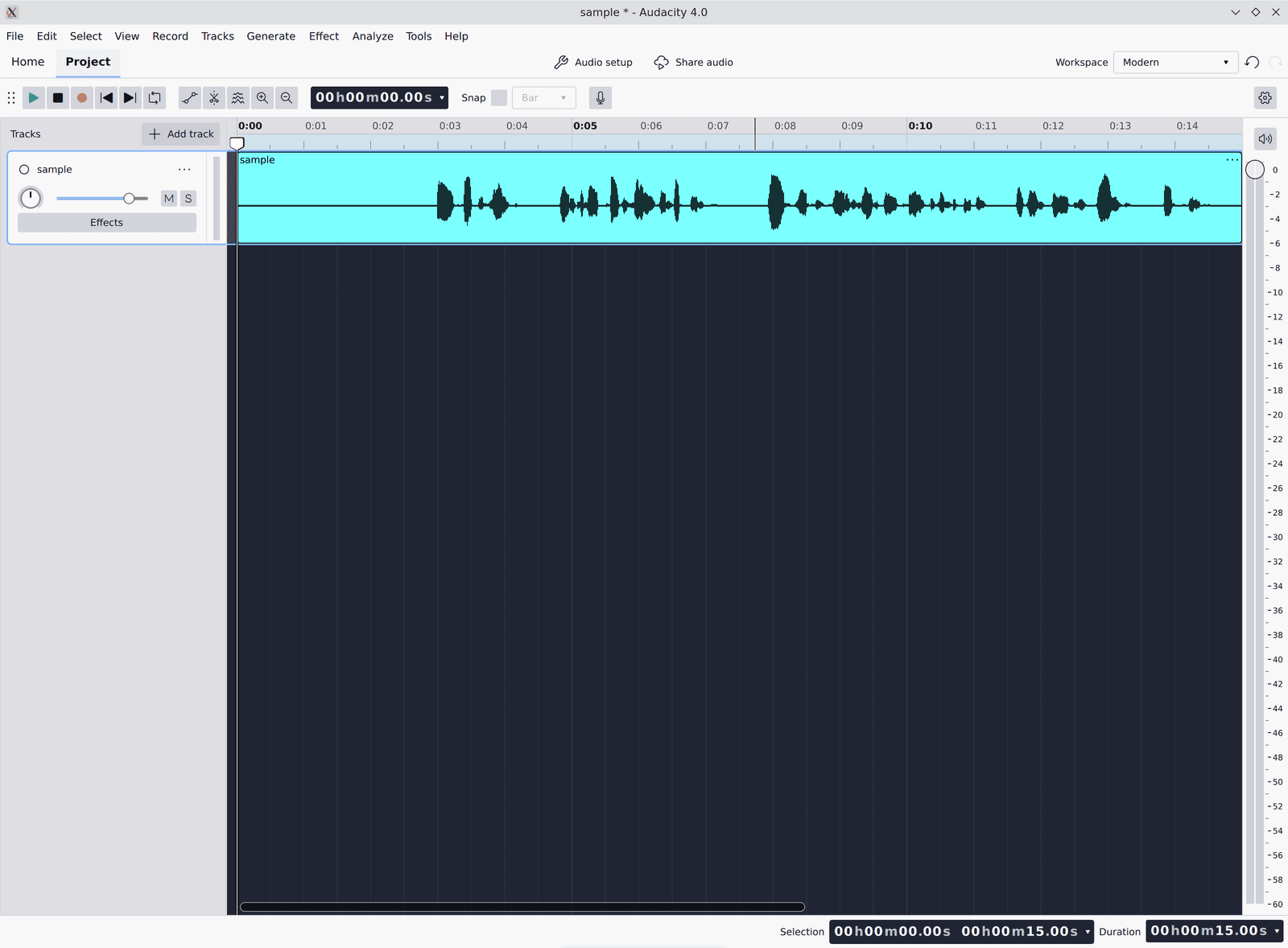1288x948 pixels.
Task: Zoom out on the timeline
Action: (287, 98)
